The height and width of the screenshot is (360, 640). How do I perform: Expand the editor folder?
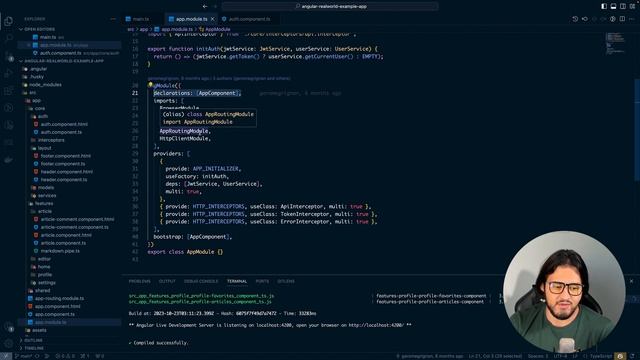(x=44, y=259)
